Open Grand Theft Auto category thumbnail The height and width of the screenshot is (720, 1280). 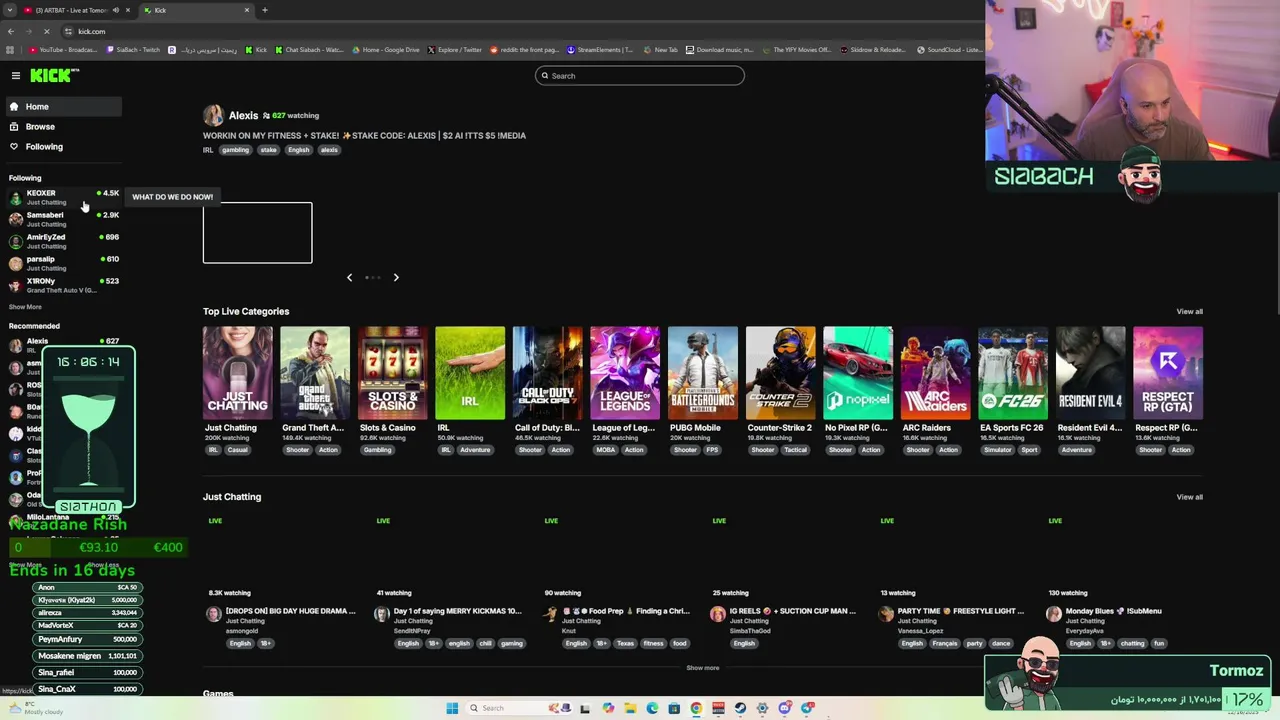[x=315, y=373]
